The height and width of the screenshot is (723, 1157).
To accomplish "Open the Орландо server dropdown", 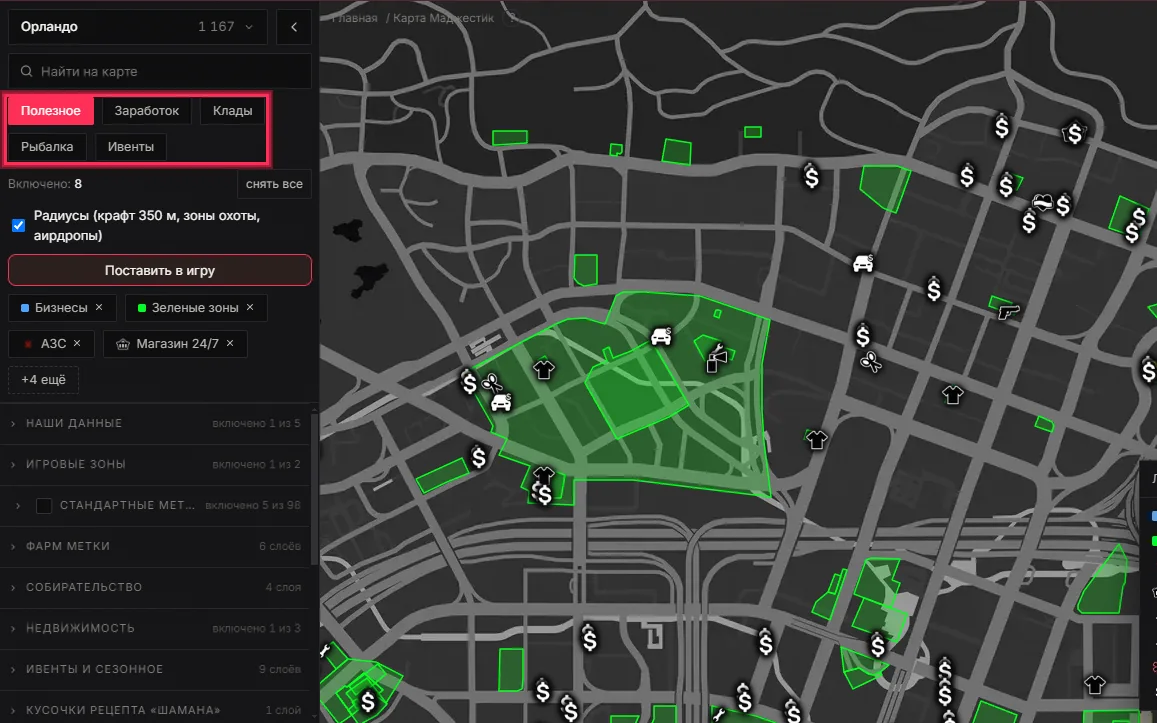I will click(137, 27).
